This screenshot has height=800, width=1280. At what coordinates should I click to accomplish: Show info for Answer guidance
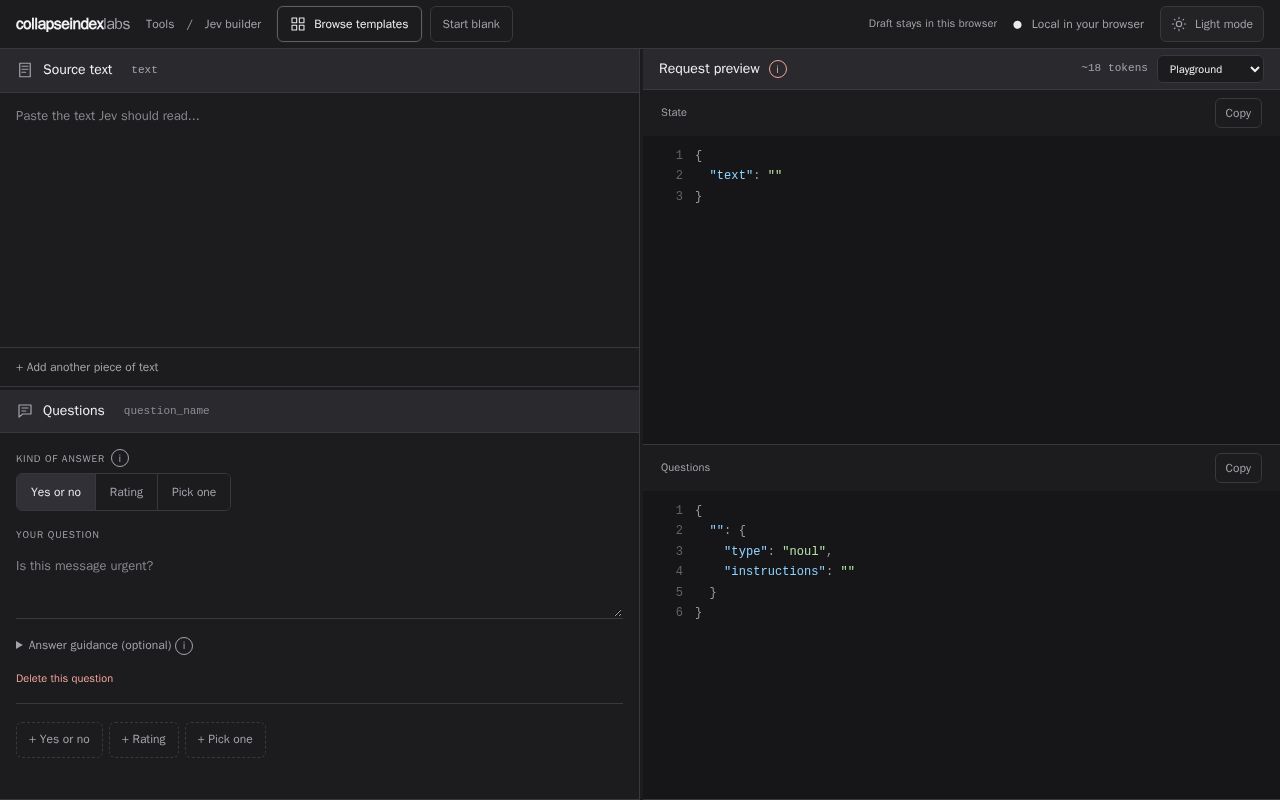184,646
